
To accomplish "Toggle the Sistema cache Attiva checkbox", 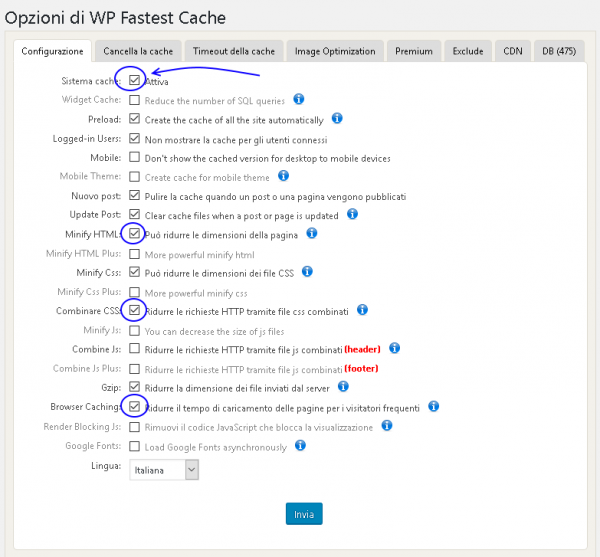I will [x=134, y=80].
